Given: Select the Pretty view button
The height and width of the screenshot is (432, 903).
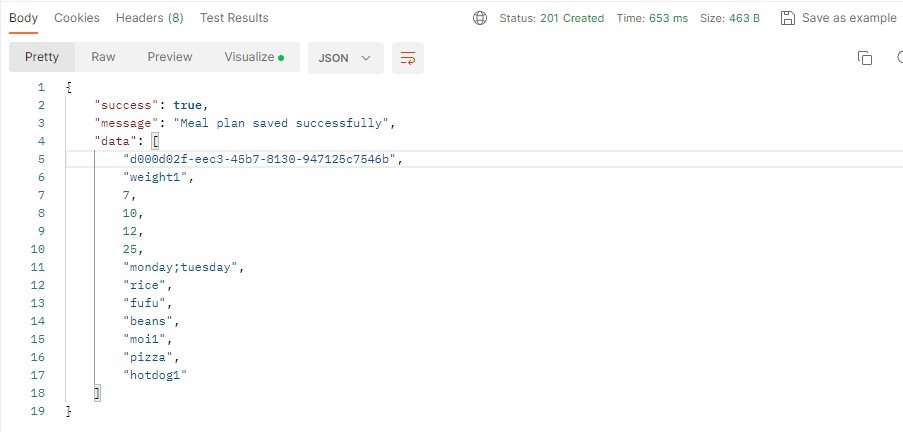Looking at the screenshot, I should (x=42, y=57).
